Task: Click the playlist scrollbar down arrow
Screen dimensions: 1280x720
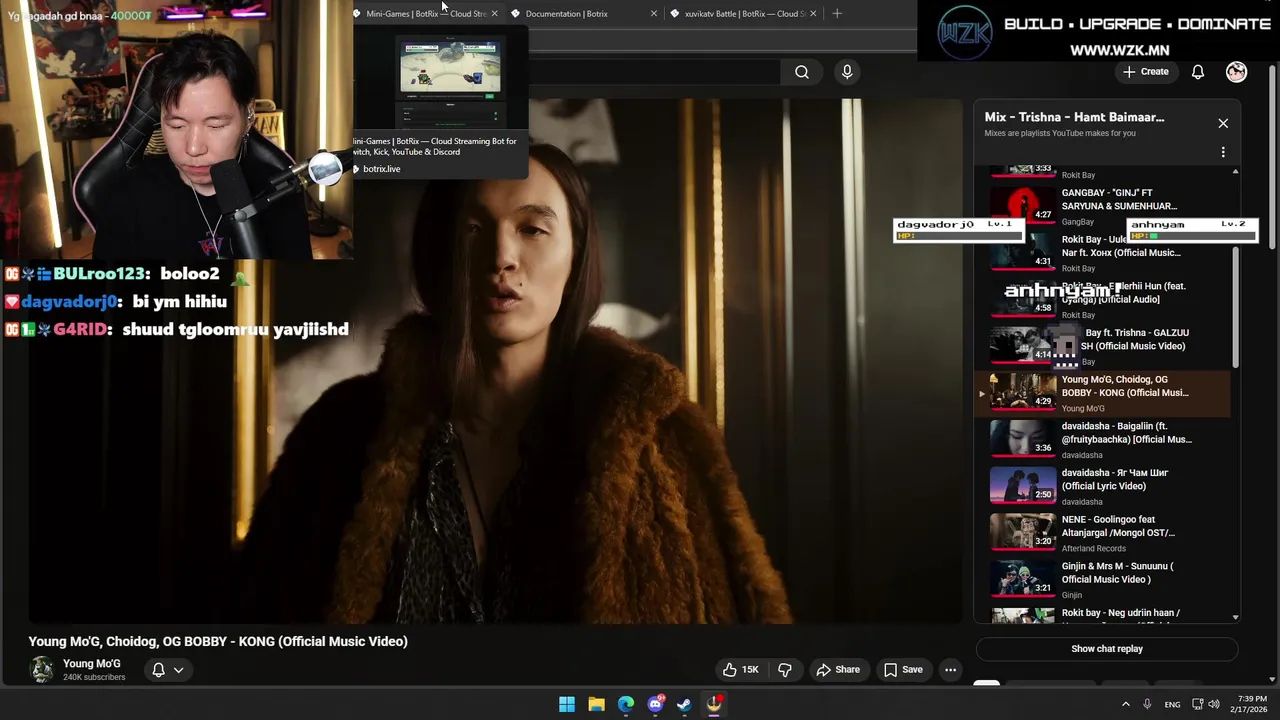Action: click(x=1235, y=618)
